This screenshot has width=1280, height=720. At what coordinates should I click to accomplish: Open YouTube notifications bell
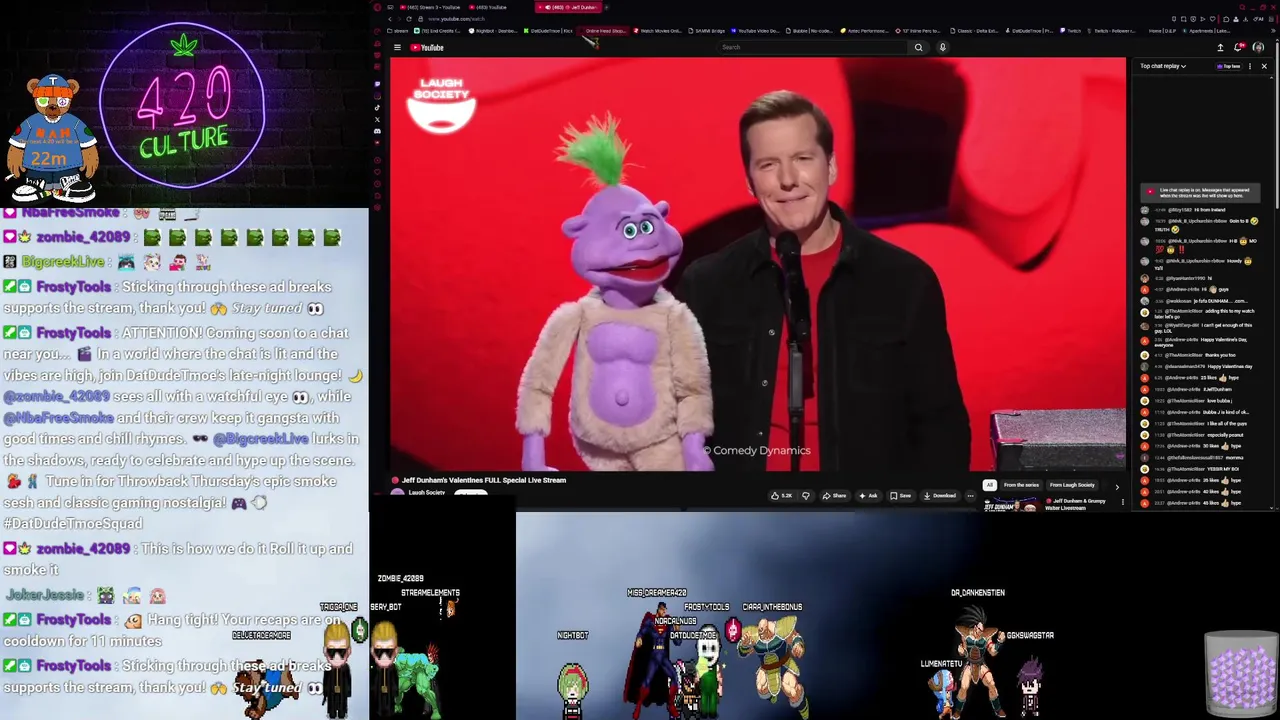click(1240, 47)
